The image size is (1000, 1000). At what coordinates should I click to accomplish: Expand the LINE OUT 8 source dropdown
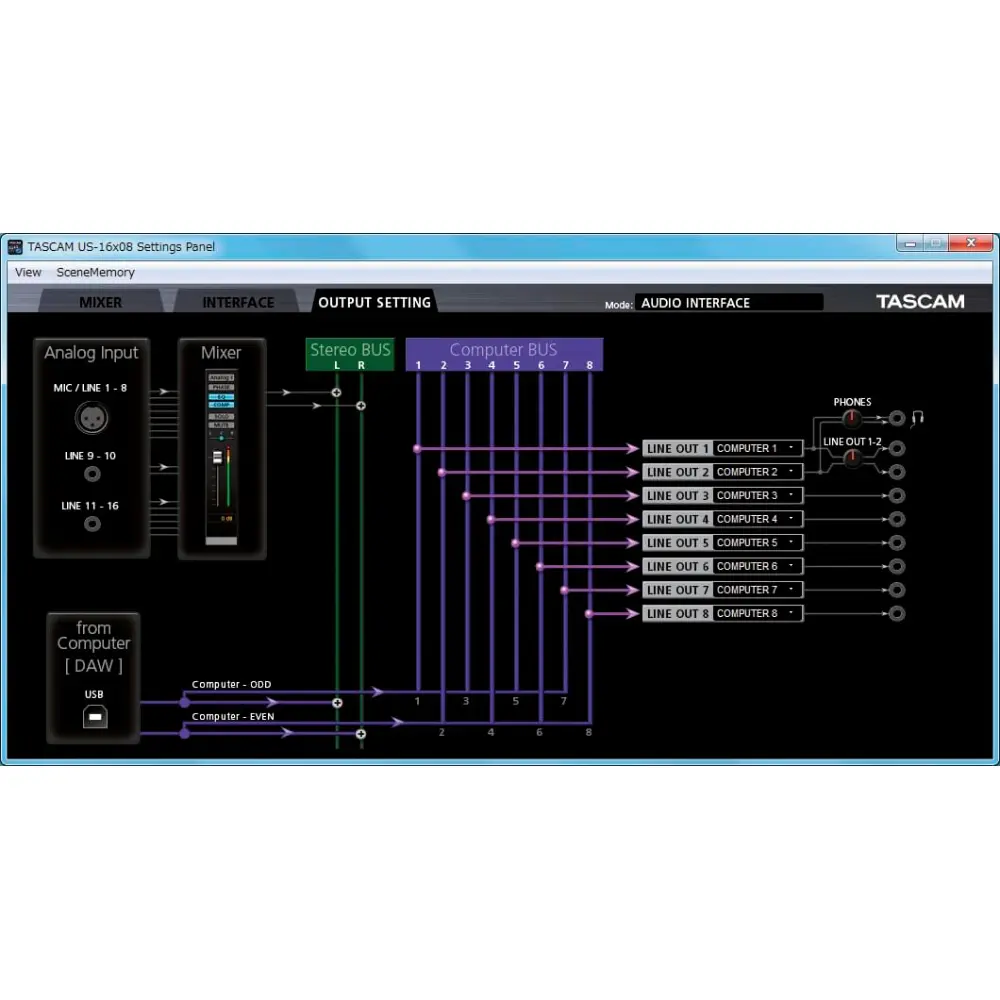point(757,614)
